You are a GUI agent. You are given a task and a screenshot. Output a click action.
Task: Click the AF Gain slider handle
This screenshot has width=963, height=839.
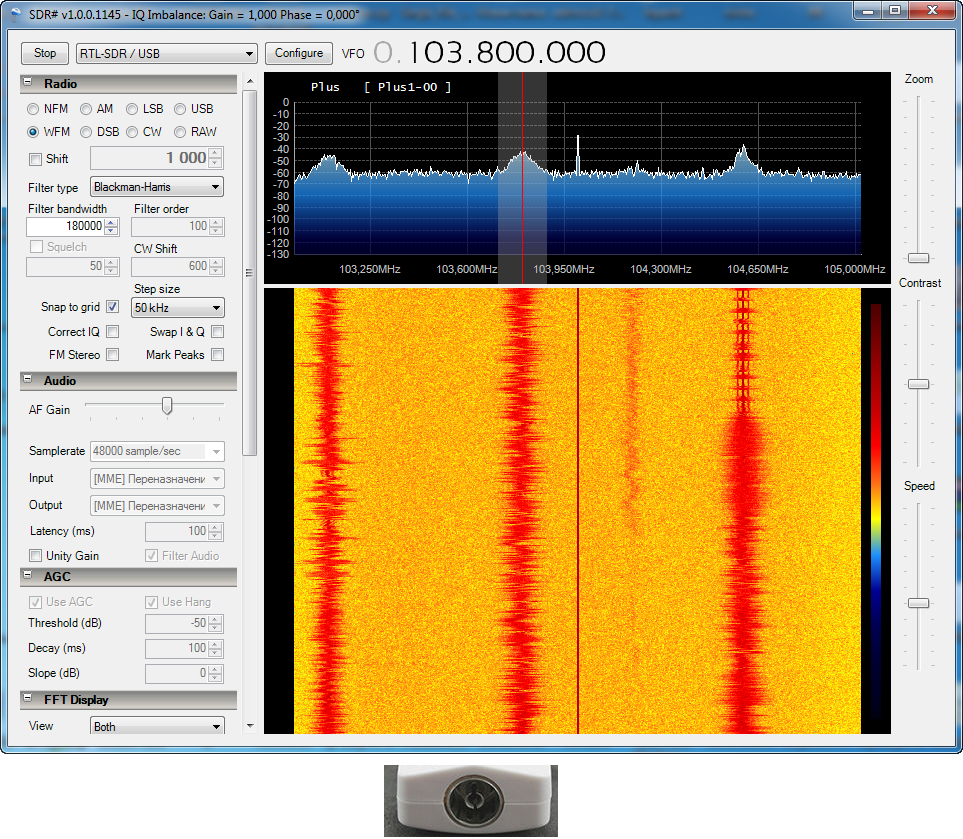pos(167,405)
